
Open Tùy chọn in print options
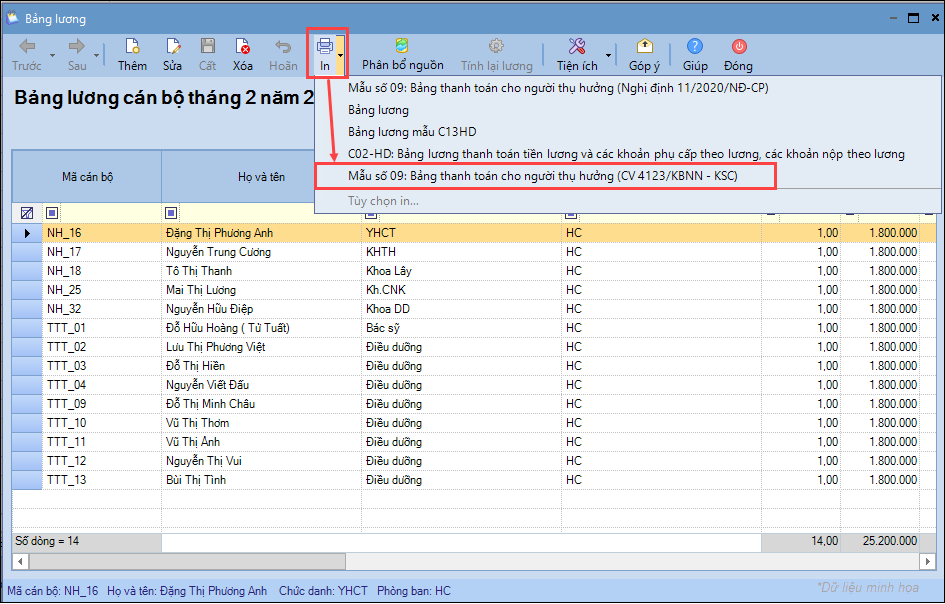[383, 201]
